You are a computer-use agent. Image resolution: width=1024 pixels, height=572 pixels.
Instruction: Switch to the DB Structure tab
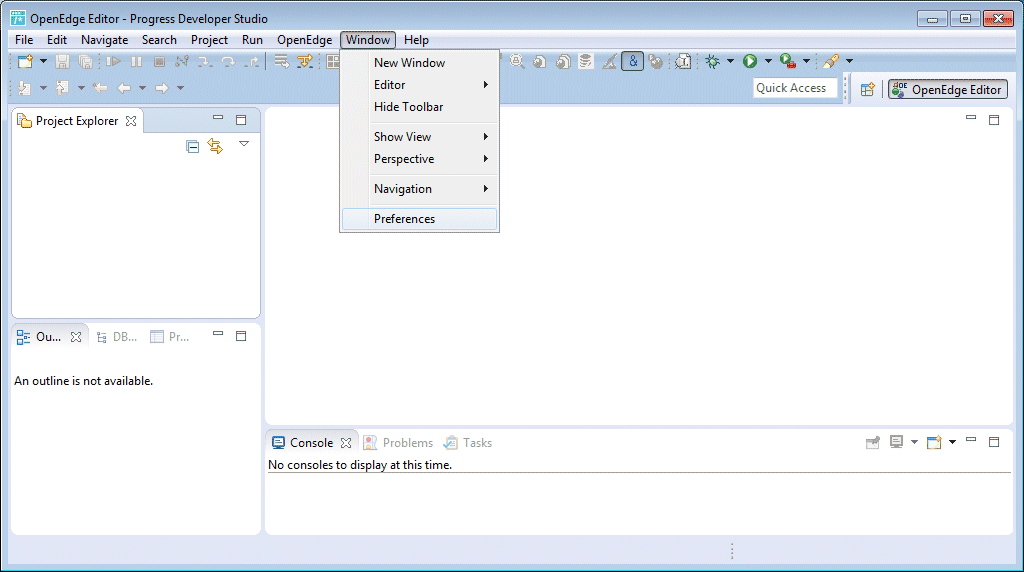(117, 337)
